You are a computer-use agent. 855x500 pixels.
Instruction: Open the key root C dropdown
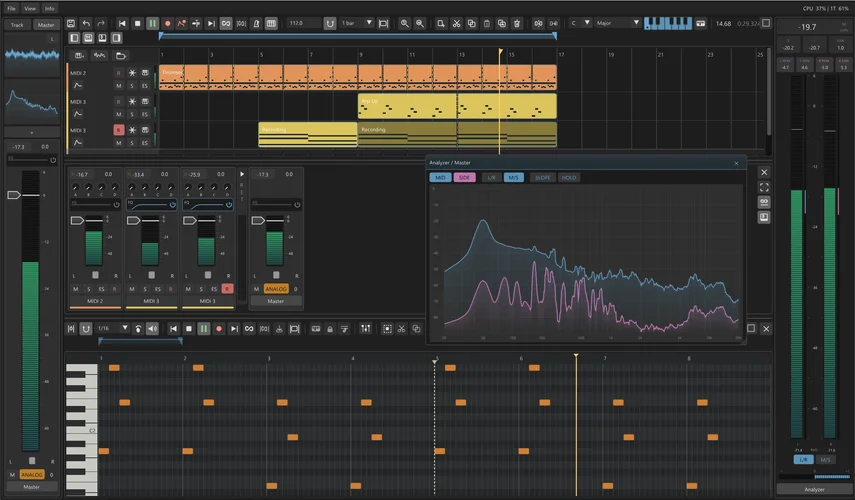click(580, 23)
